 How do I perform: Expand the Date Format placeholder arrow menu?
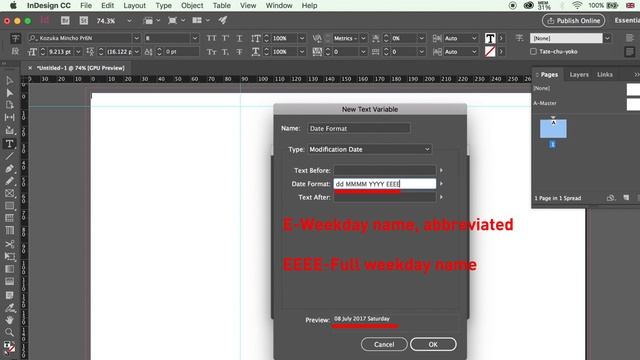tap(441, 184)
